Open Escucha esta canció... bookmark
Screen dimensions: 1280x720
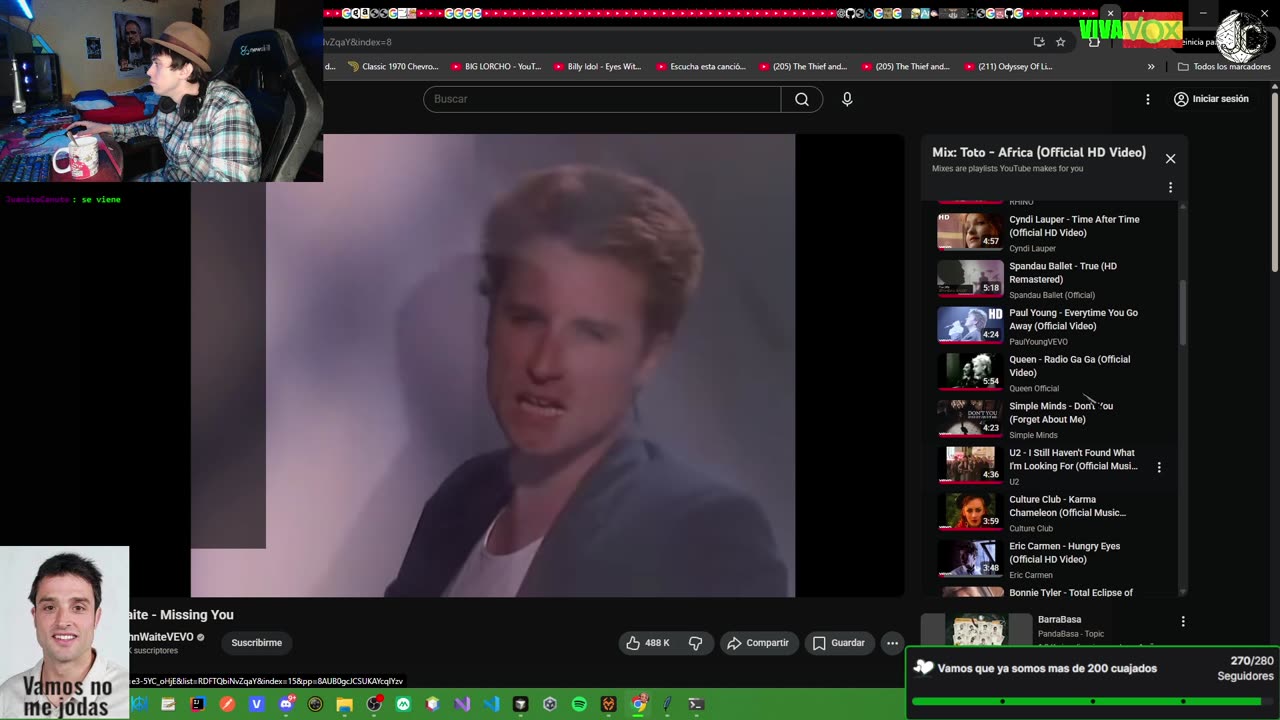[x=701, y=66]
